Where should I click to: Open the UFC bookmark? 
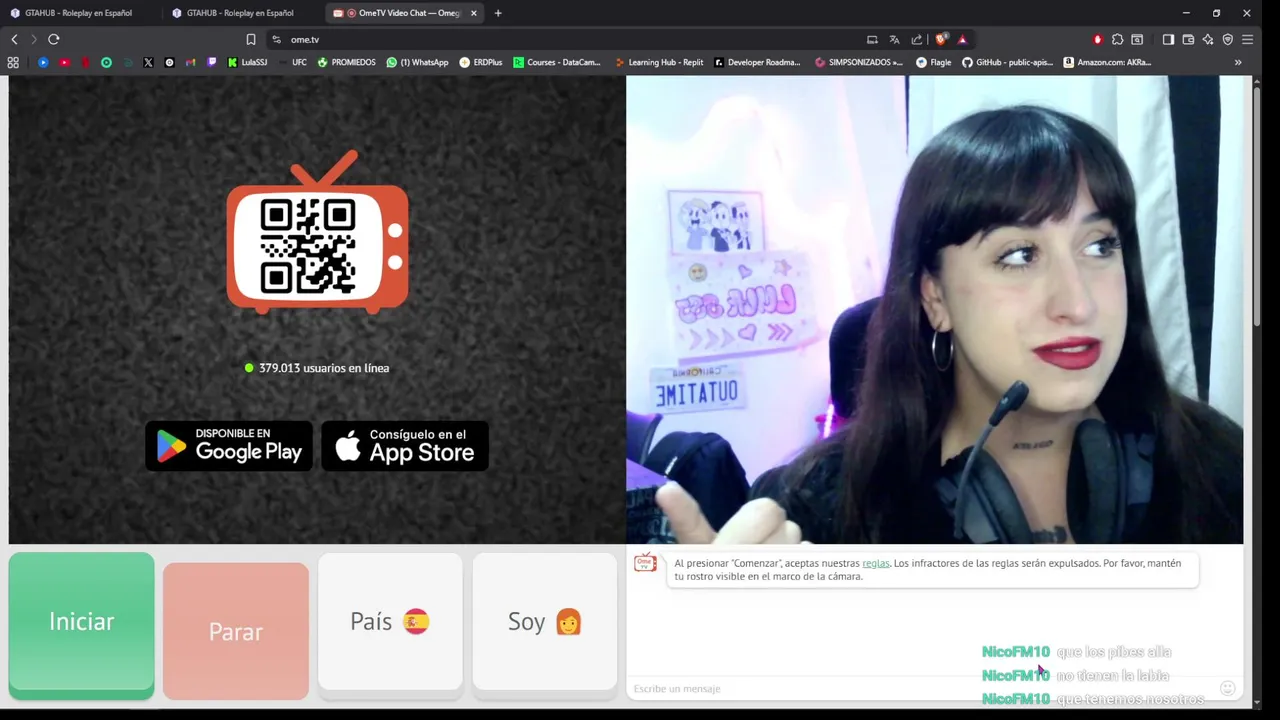pos(292,62)
